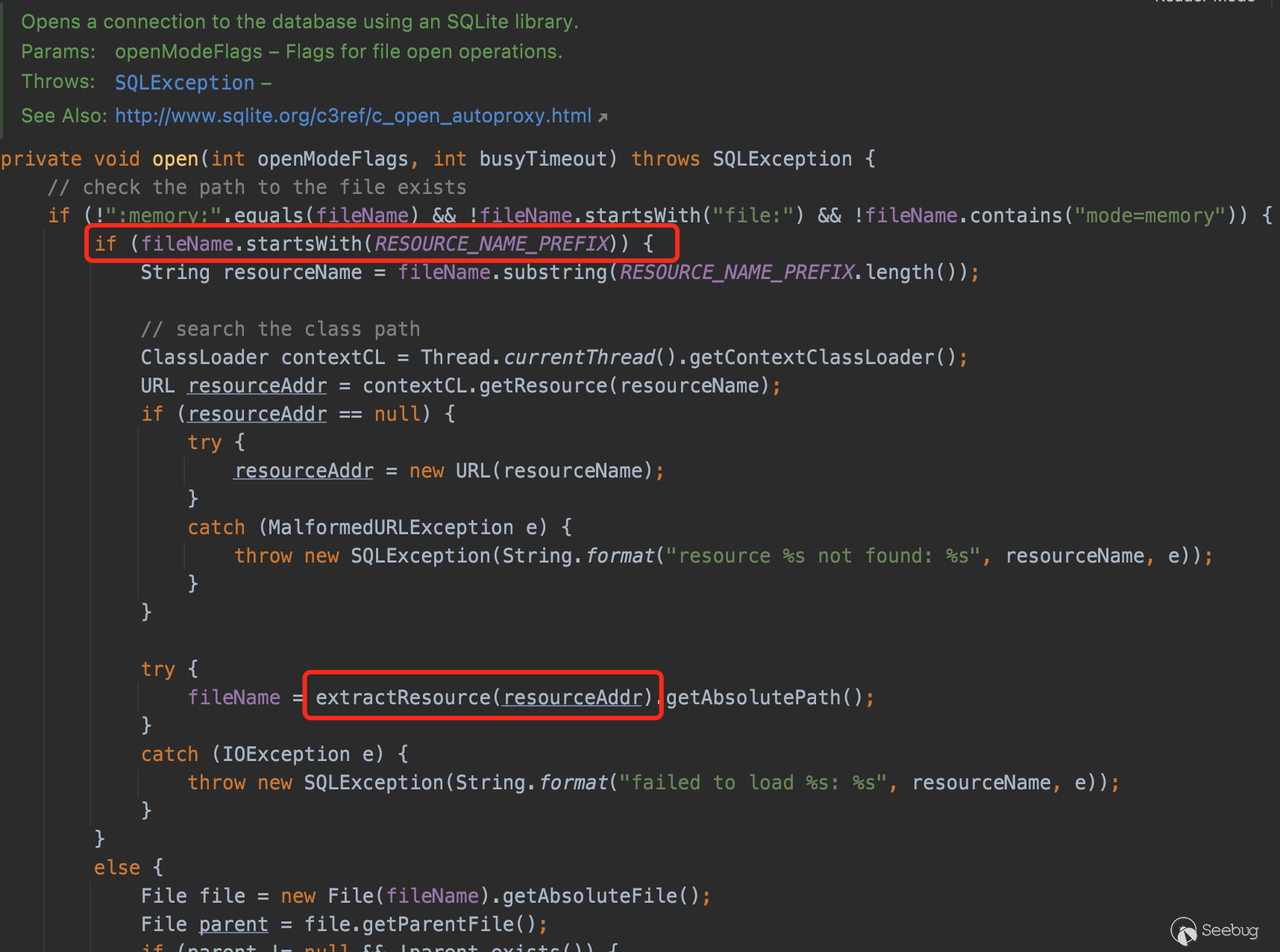This screenshot has height=952, width=1280.
Task: Click the 'getParentFile' method call
Action: 438,924
